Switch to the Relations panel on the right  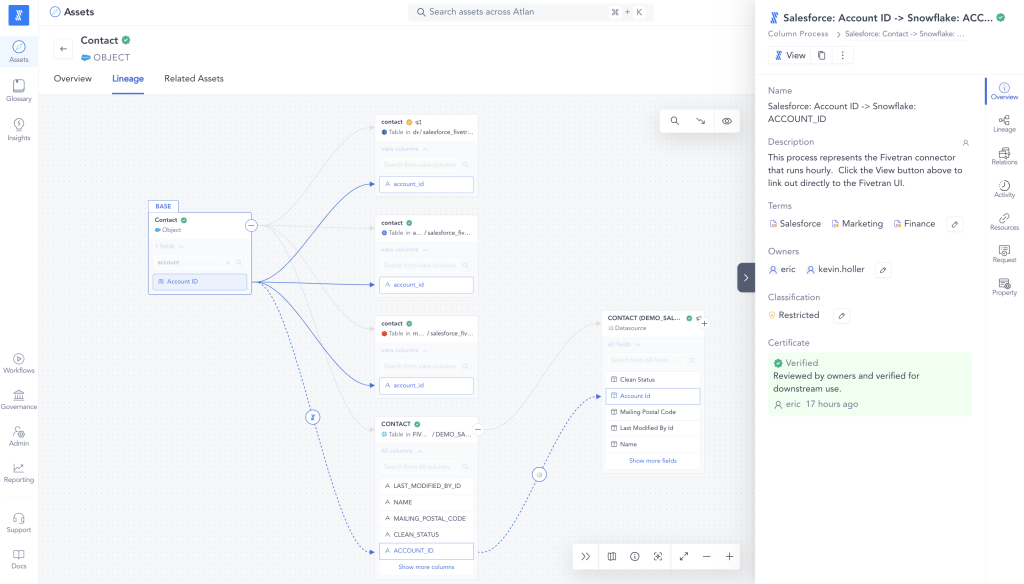[x=1004, y=156]
